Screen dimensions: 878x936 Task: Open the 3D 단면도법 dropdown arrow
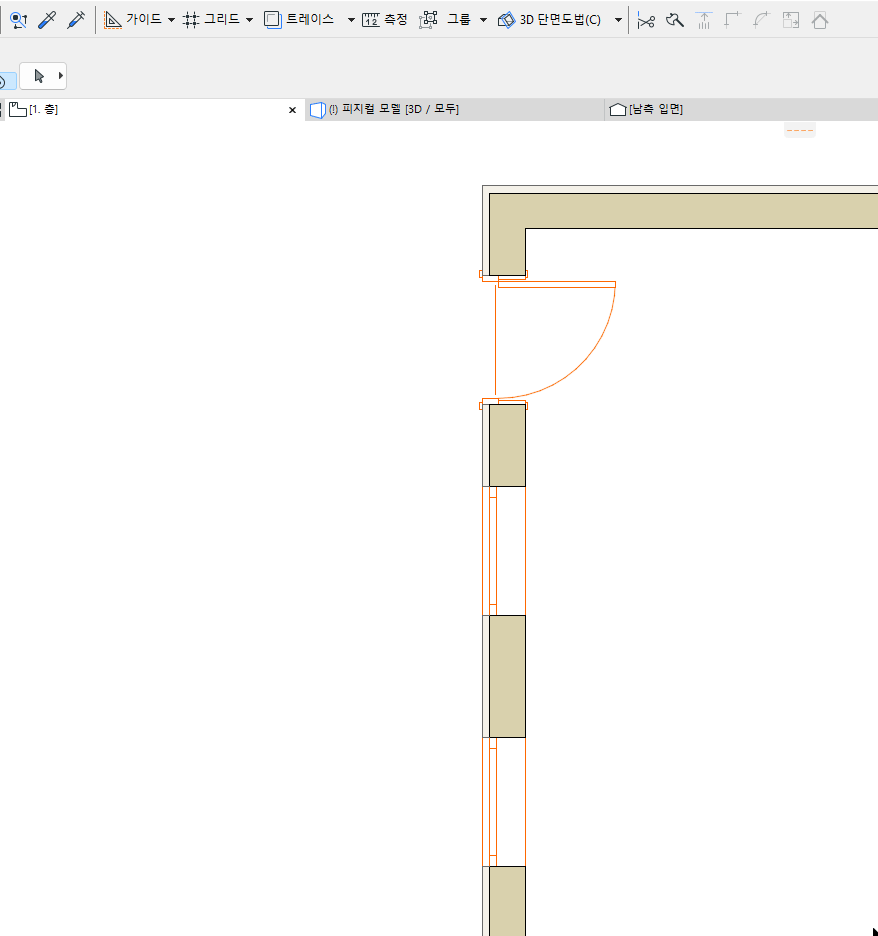(x=618, y=19)
